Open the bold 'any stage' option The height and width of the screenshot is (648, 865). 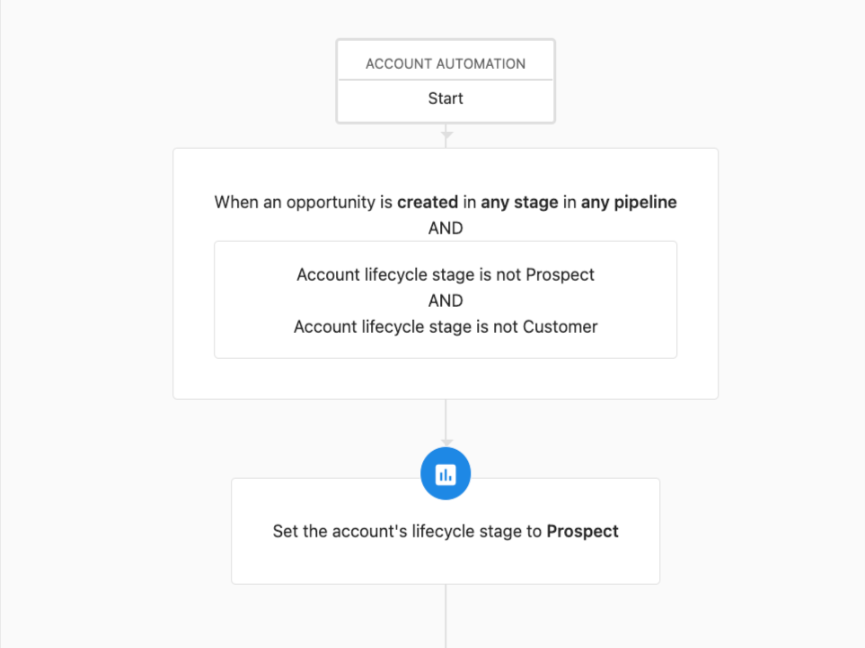(x=519, y=202)
